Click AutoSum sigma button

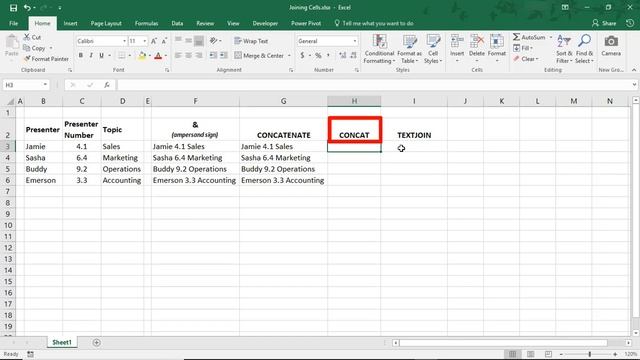coord(529,37)
